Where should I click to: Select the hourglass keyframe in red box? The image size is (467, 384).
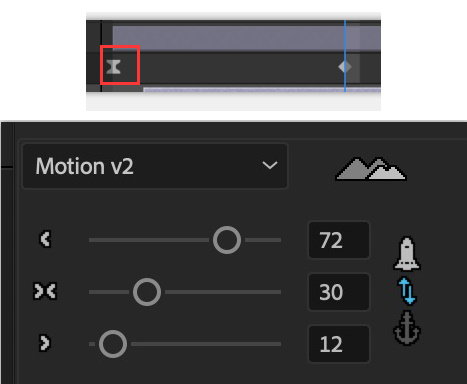113,67
